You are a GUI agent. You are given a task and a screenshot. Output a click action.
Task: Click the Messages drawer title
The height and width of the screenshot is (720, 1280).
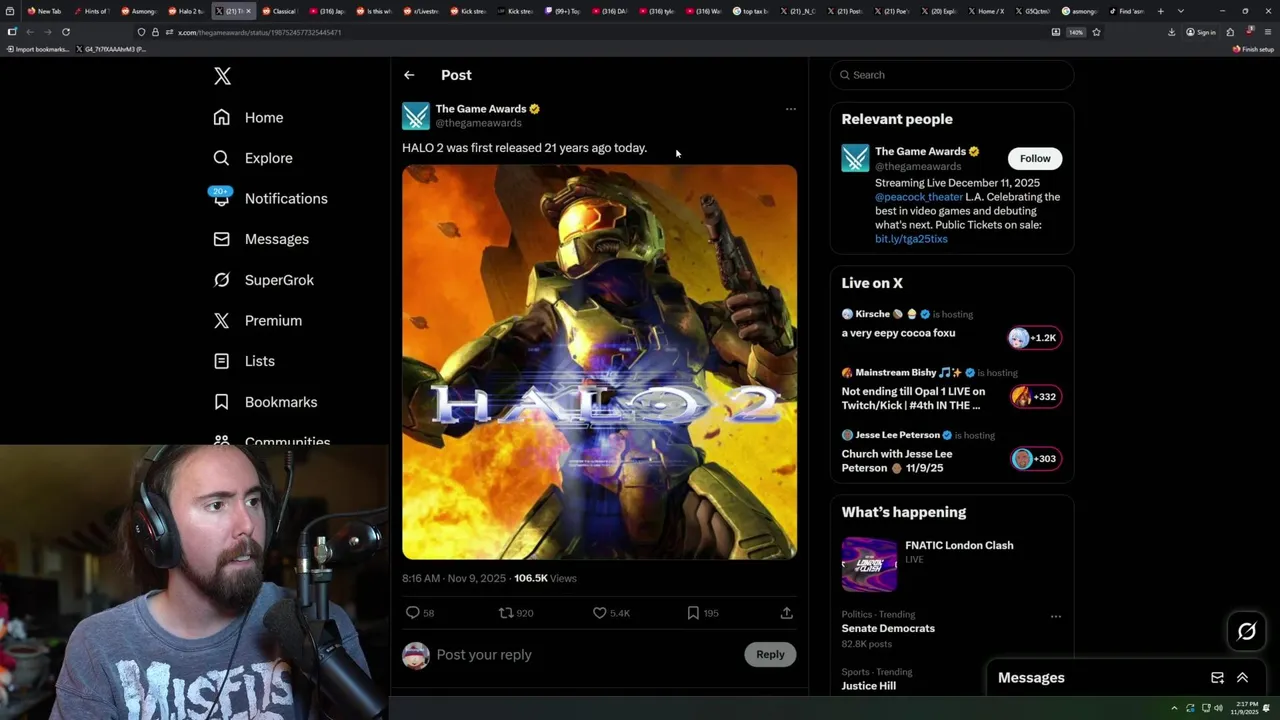(x=1031, y=678)
